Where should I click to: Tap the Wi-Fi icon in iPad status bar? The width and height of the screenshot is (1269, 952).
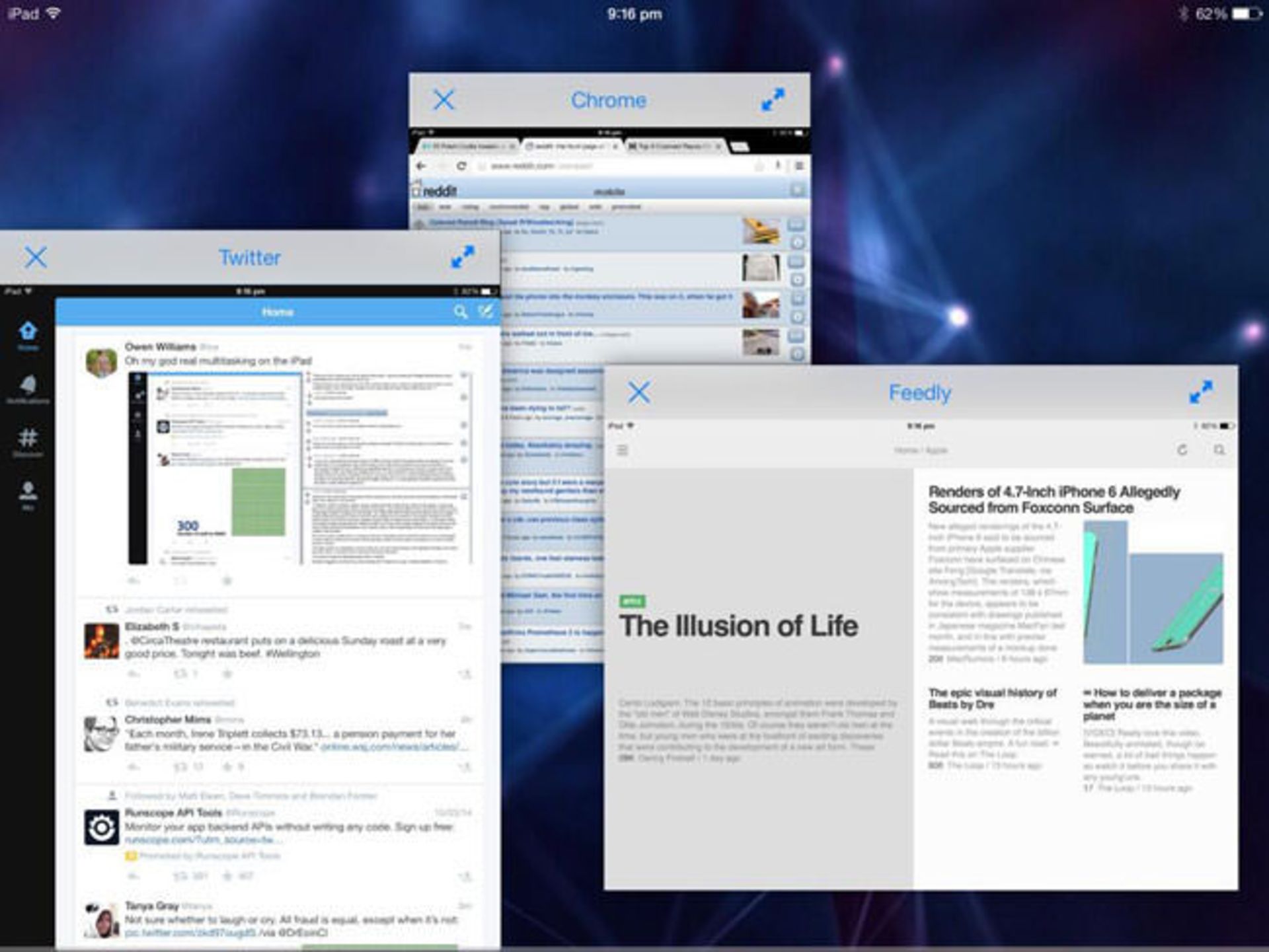(x=52, y=13)
